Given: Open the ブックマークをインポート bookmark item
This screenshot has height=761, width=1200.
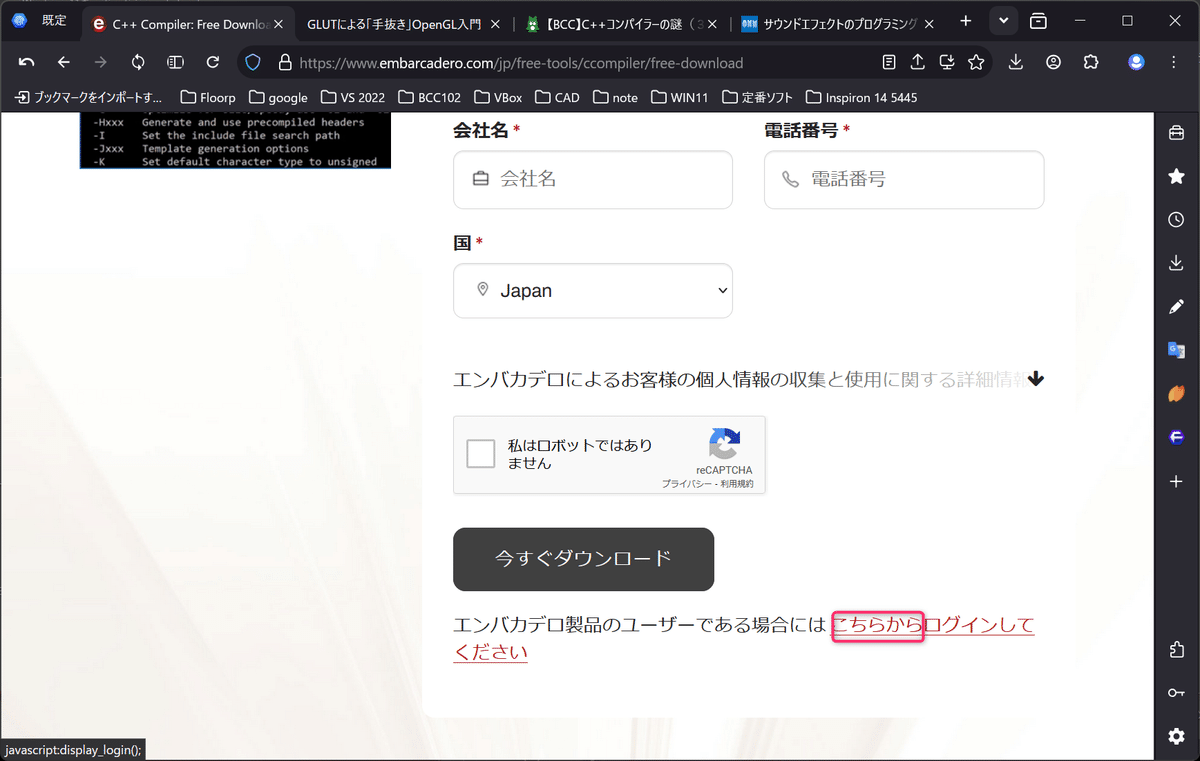Looking at the screenshot, I should 89,97.
